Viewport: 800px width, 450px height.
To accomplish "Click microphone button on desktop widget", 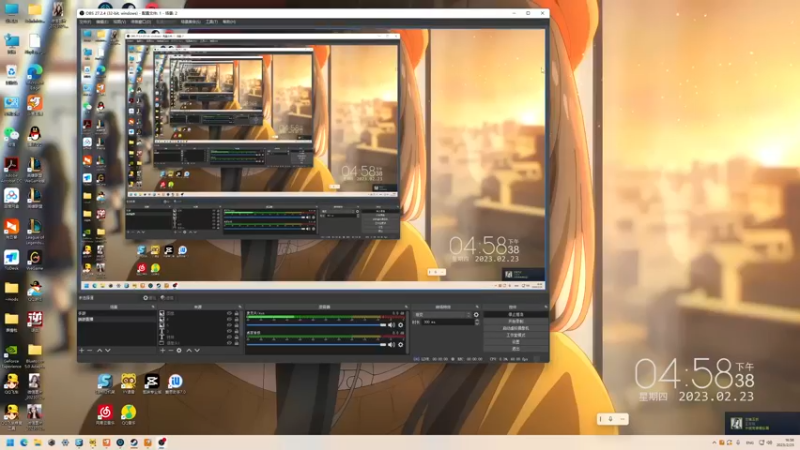I will (x=611, y=419).
